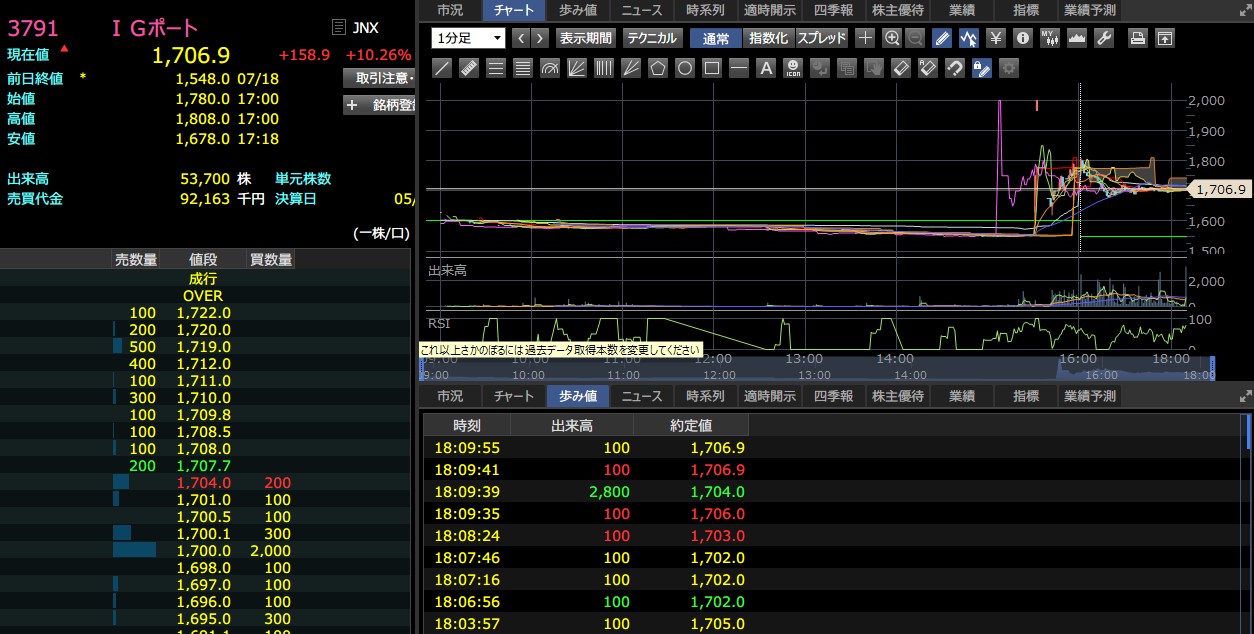Open 業績予測 tab in lower panel
This screenshot has height=634, width=1254.
1090,396
